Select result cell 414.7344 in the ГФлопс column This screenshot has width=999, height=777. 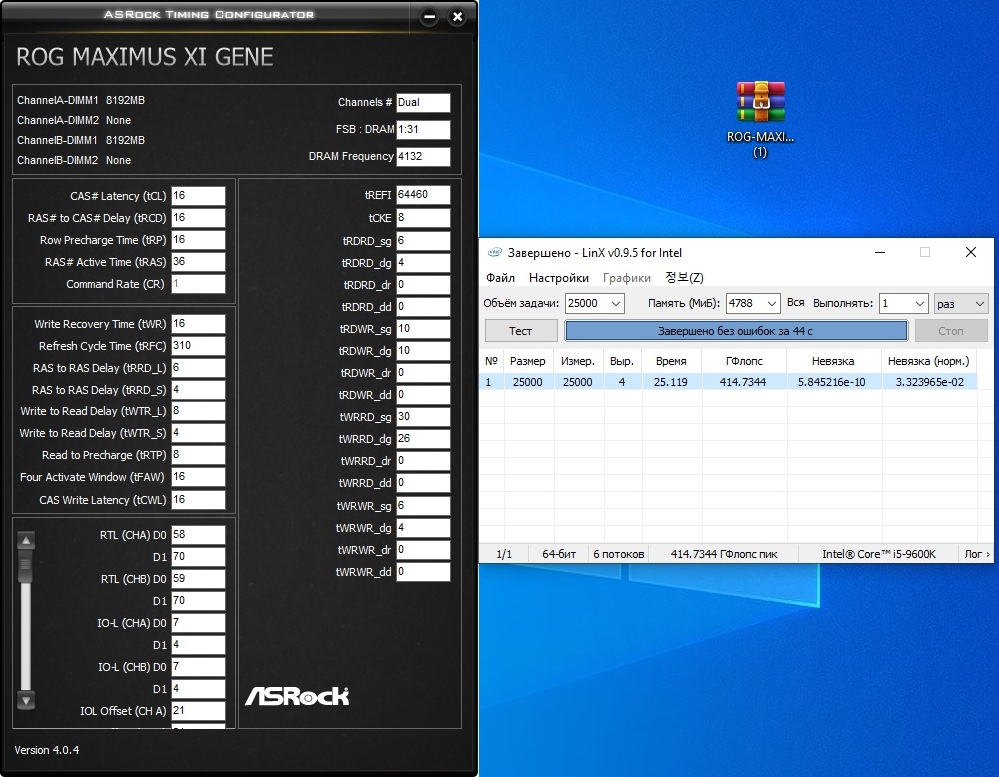(743, 382)
